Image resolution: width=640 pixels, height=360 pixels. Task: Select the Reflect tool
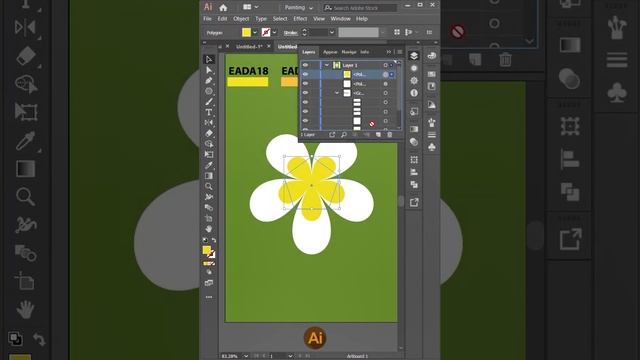(209, 123)
